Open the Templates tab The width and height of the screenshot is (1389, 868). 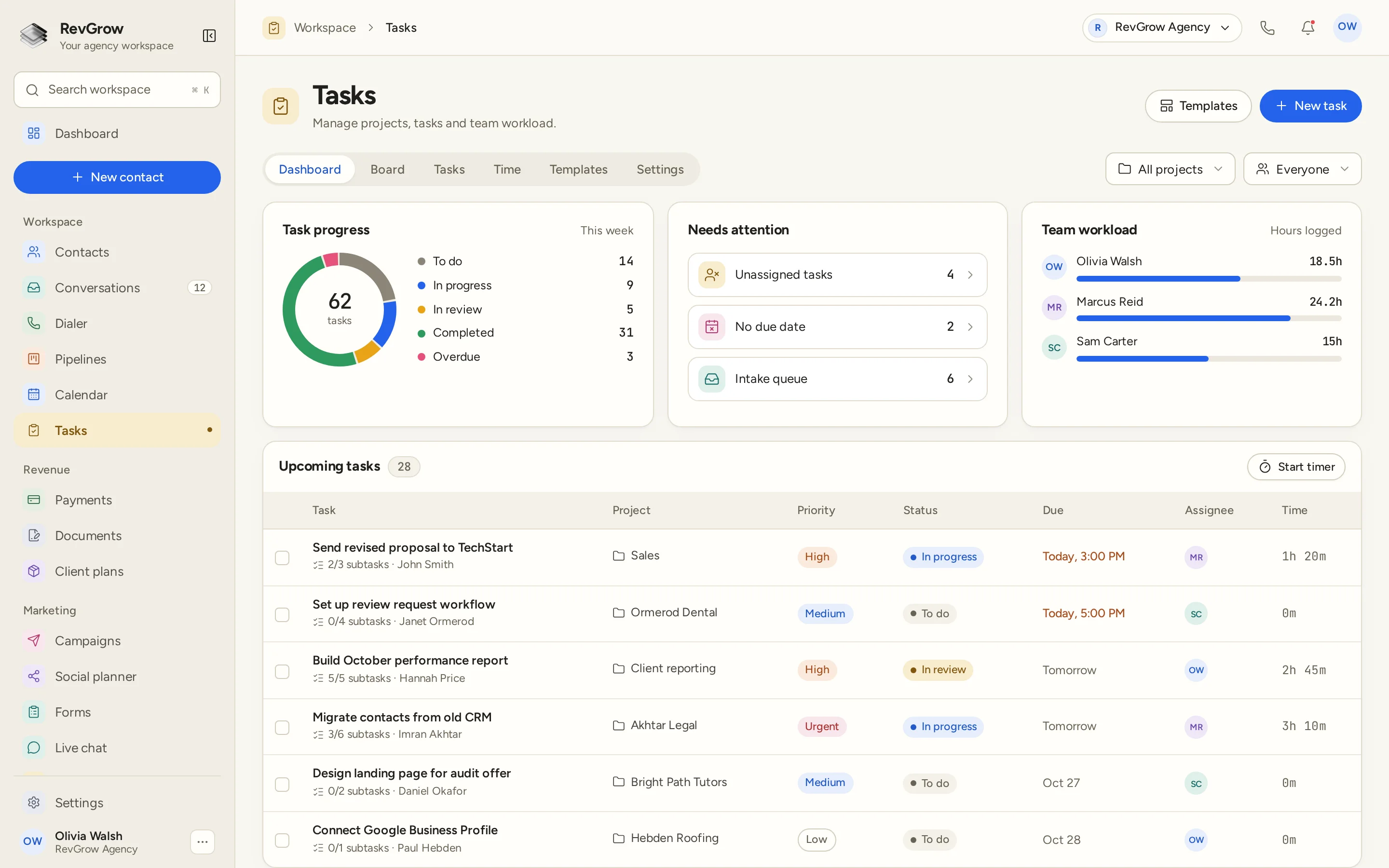tap(578, 169)
